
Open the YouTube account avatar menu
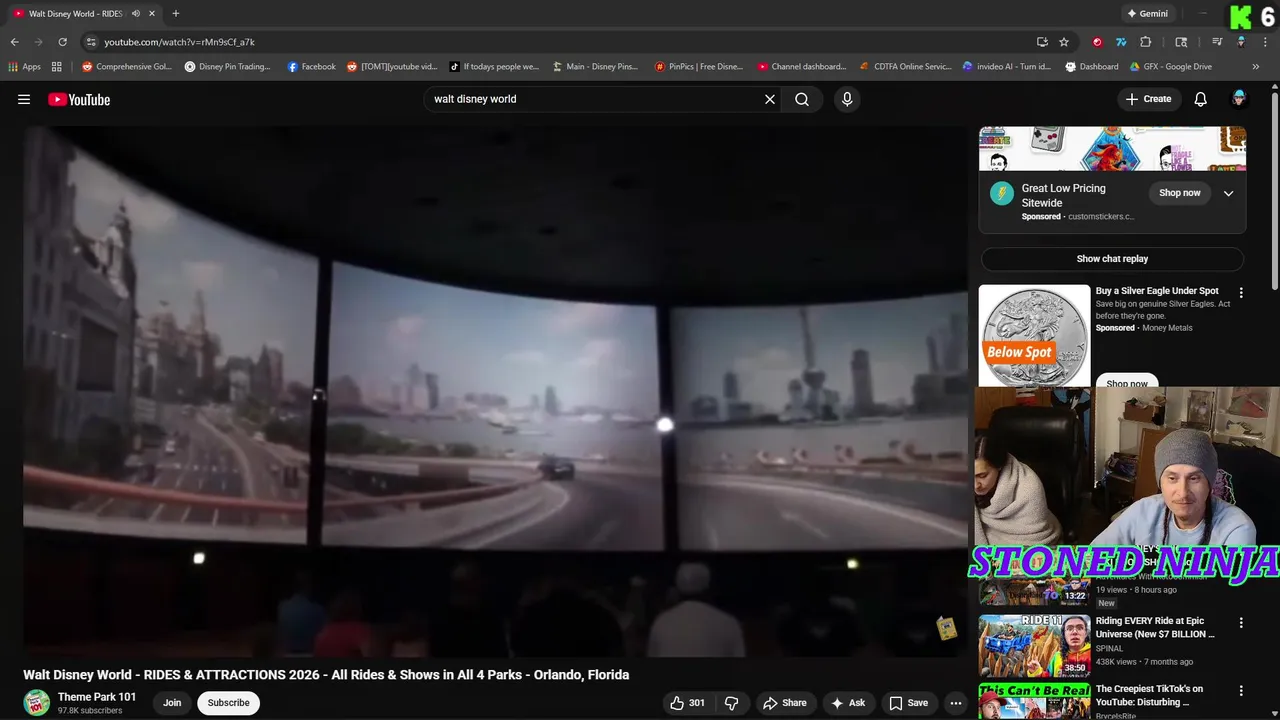(1239, 99)
